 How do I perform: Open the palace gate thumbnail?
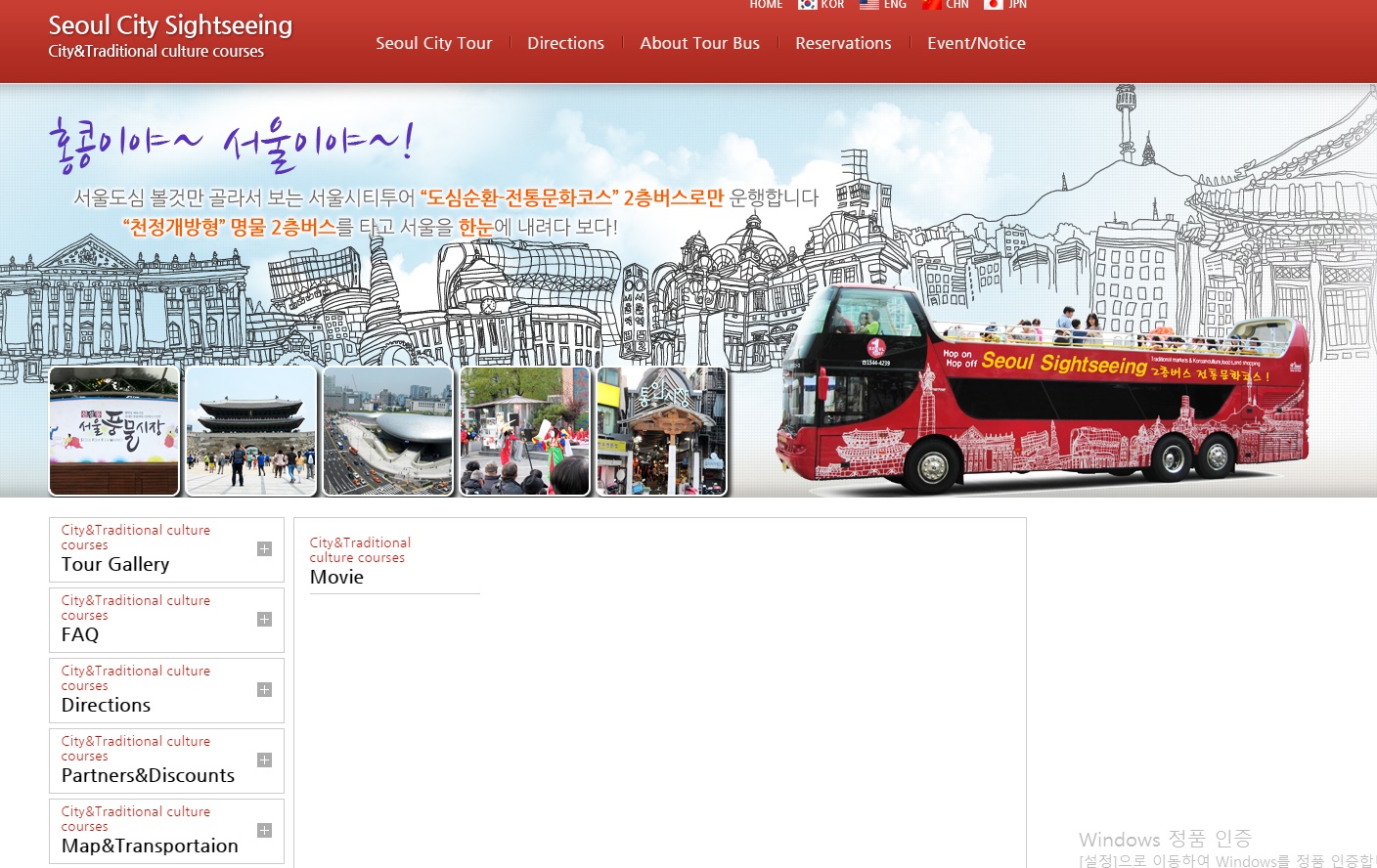click(x=251, y=431)
